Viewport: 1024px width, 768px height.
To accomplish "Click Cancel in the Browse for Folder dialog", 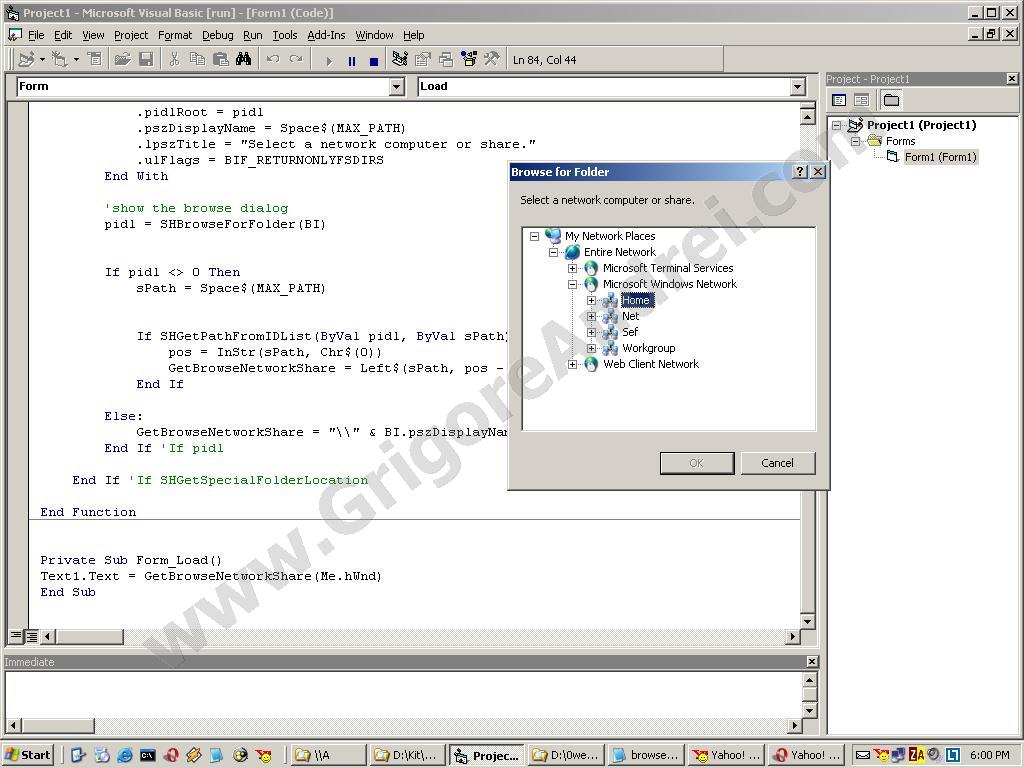I will click(x=777, y=463).
